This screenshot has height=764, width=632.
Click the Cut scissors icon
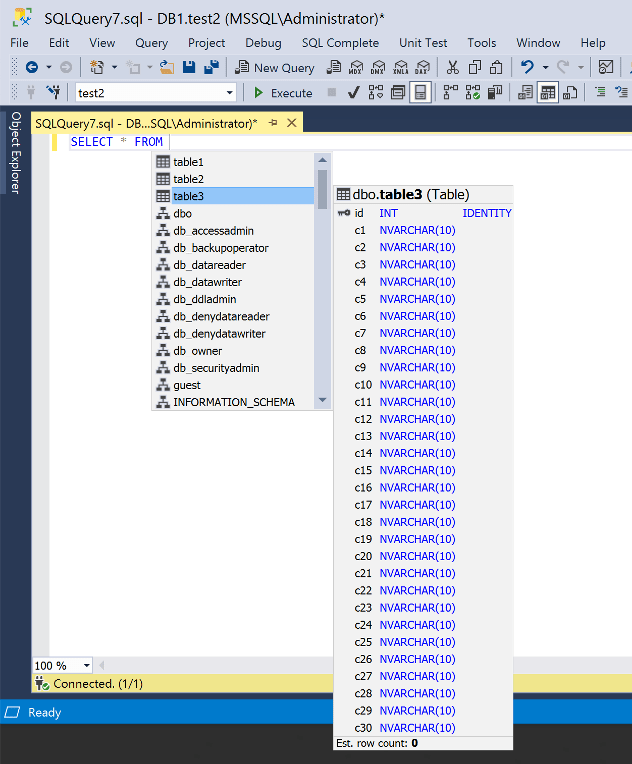[x=453, y=67]
